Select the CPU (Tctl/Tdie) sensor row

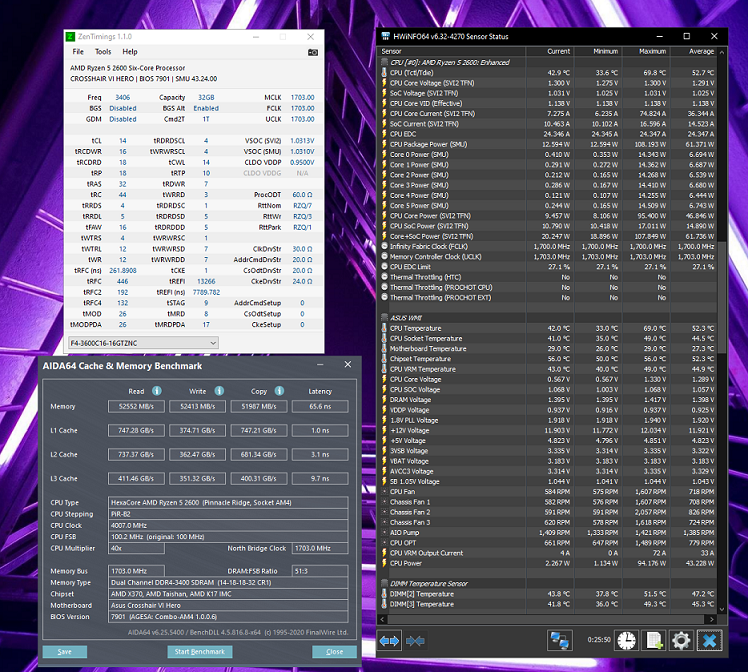pyautogui.click(x=548, y=72)
